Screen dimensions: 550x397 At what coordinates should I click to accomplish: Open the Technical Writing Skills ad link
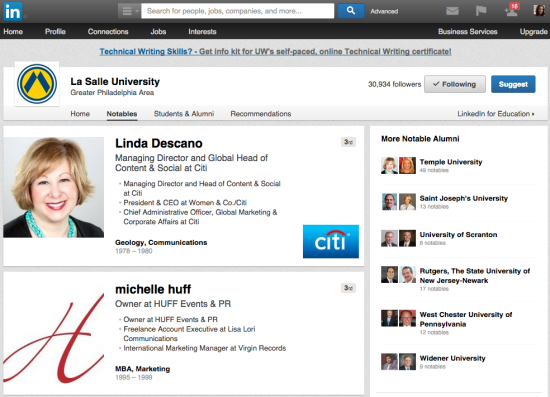point(275,52)
